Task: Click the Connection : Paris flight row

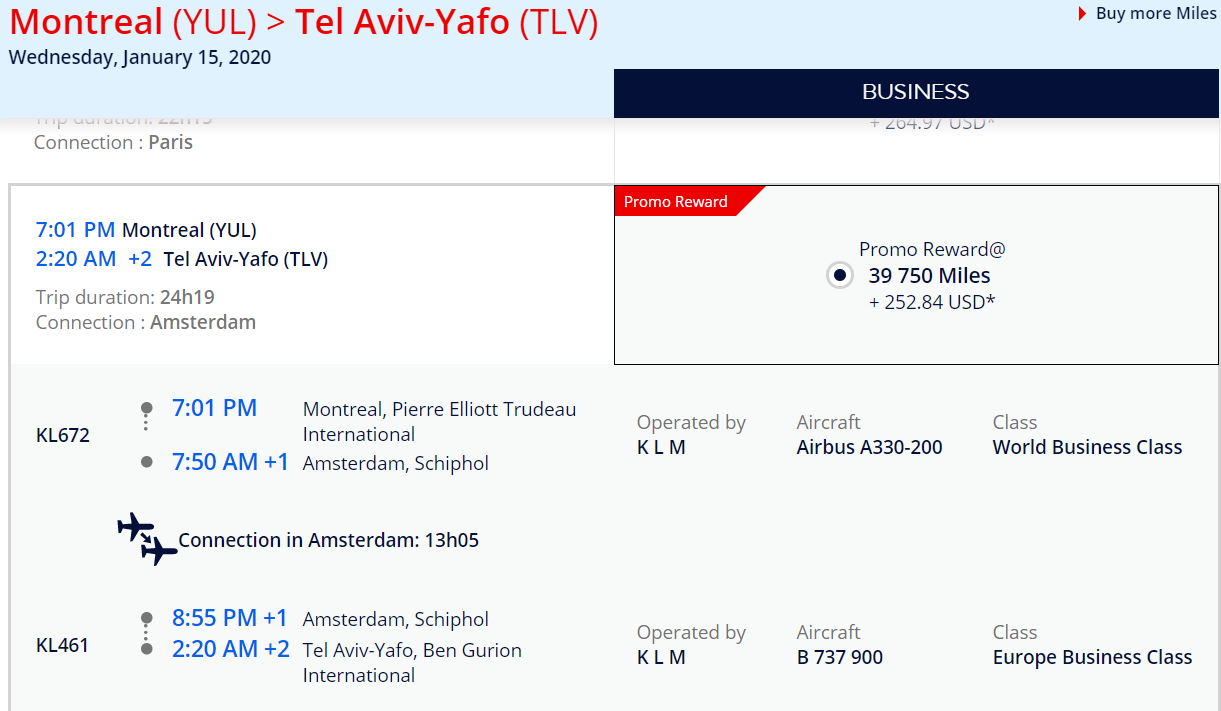Action: [311, 137]
